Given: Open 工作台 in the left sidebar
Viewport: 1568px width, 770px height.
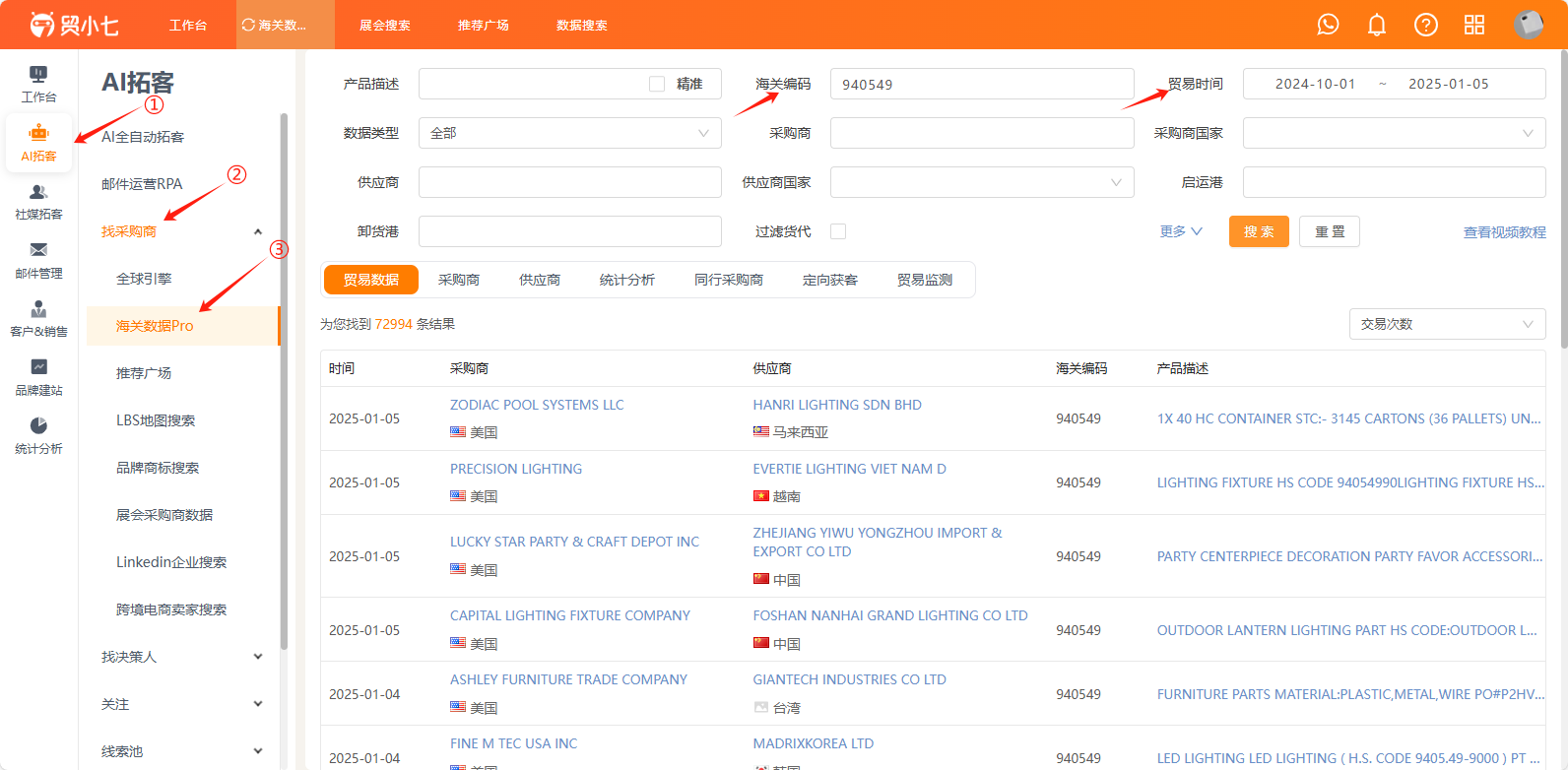Looking at the screenshot, I should pyautogui.click(x=38, y=84).
